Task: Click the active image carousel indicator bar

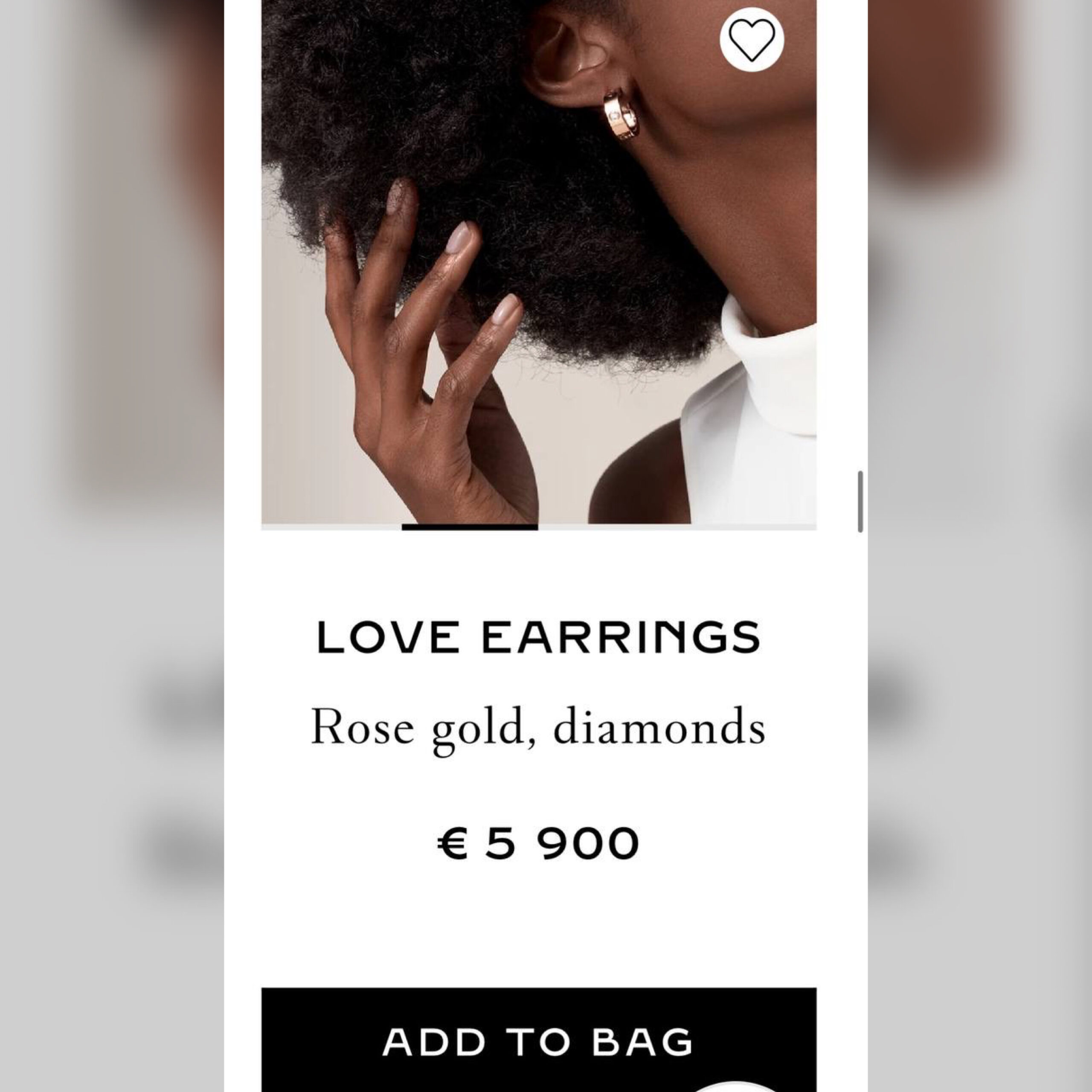Action: click(x=470, y=527)
